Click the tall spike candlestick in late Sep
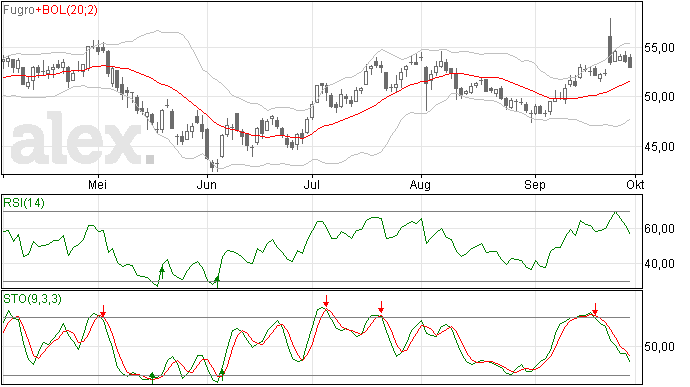 coord(610,41)
